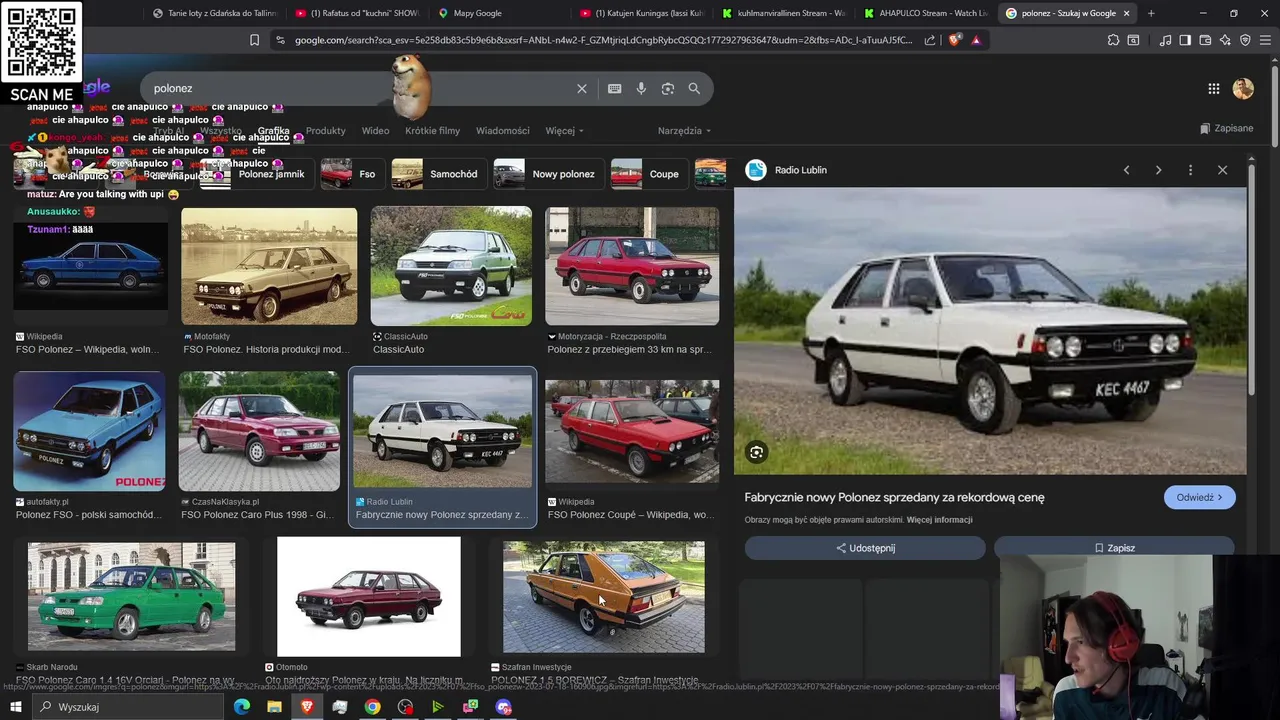Open the Google apps grid
The image size is (1280, 720).
(x=1213, y=89)
